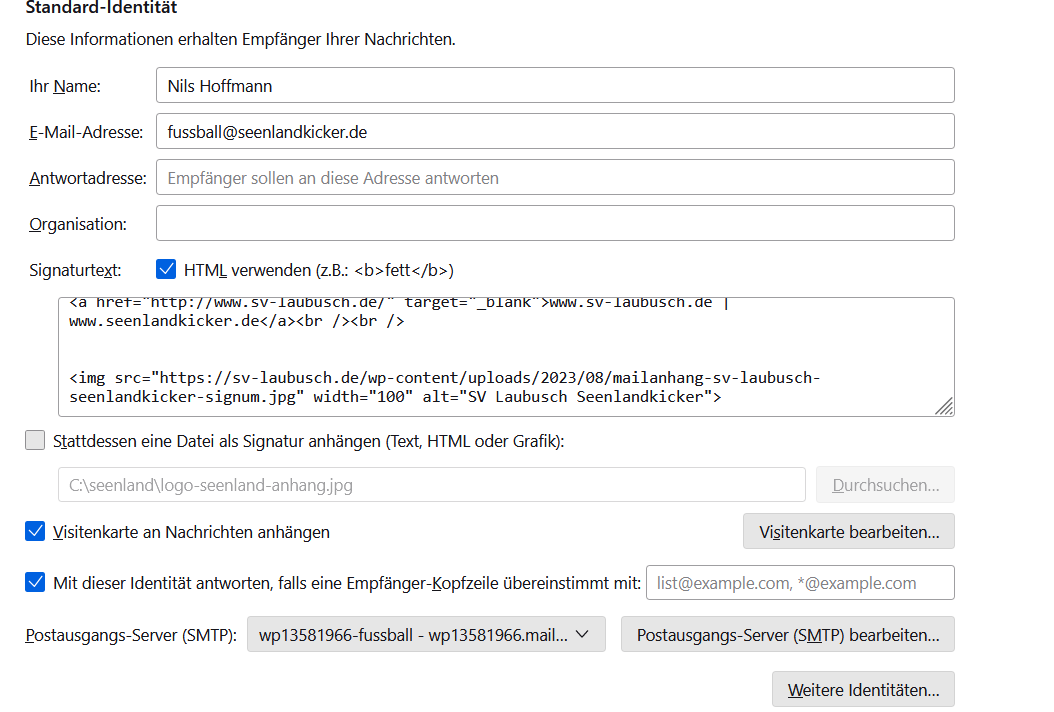Open Postausgangs-Server (SMTP) bearbeiten dialog
The height and width of the screenshot is (712, 1054).
[787, 634]
